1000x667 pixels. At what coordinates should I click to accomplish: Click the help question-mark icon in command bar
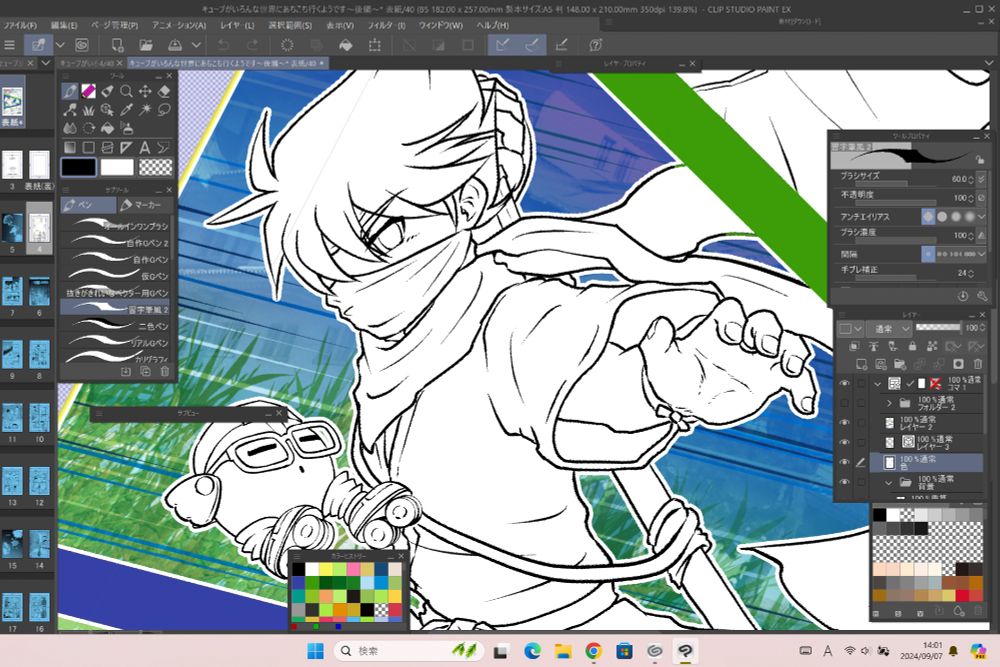click(596, 45)
